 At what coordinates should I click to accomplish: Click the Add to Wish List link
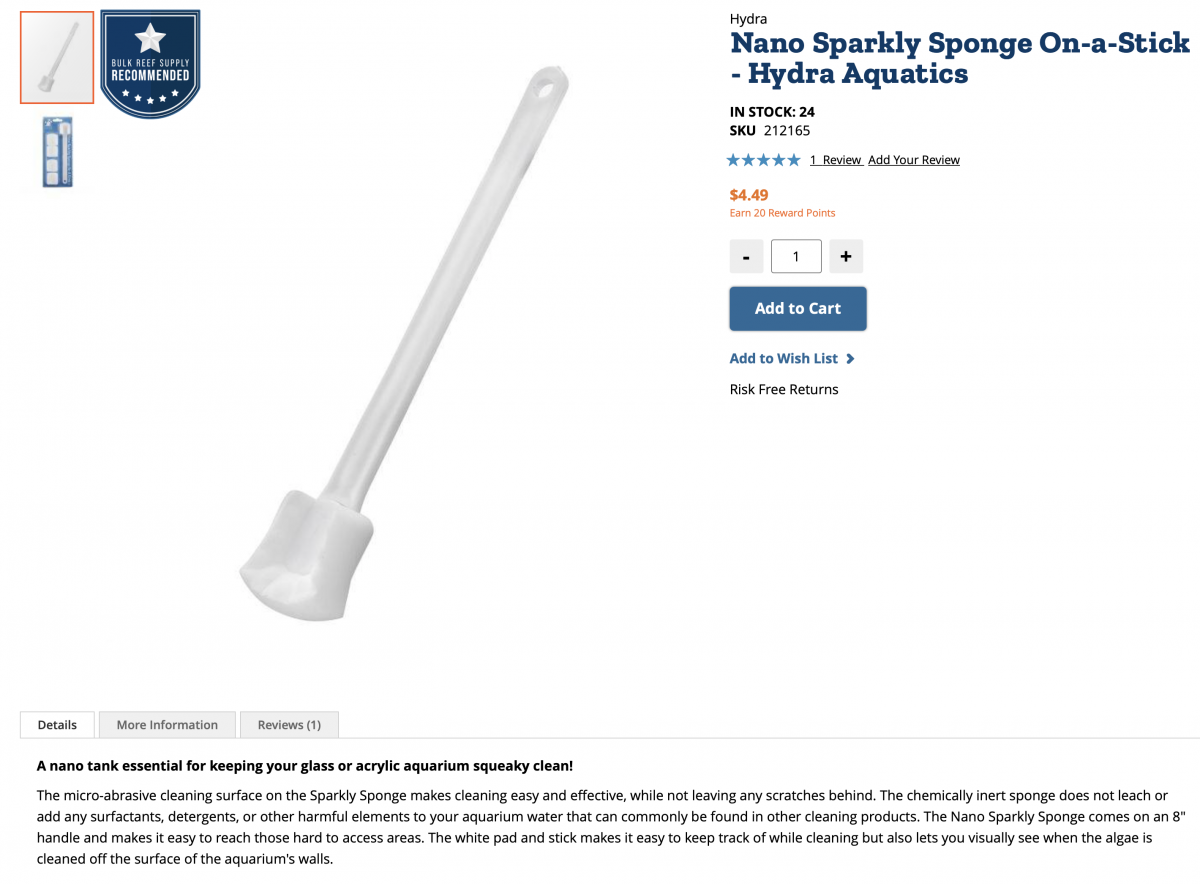(x=784, y=359)
